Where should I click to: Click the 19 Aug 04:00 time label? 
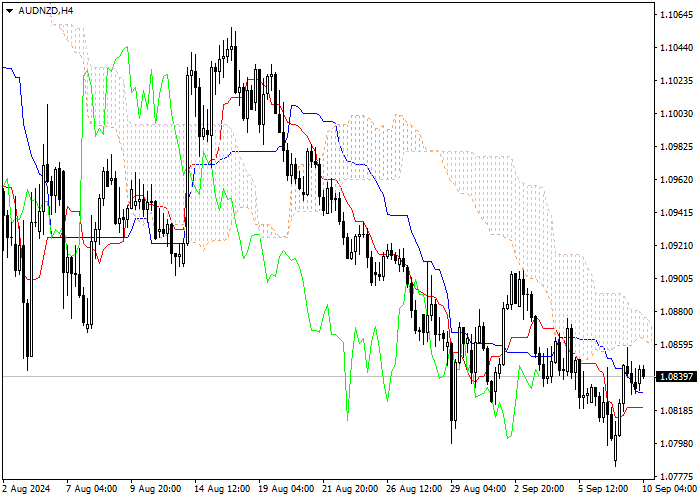pyautogui.click(x=287, y=489)
